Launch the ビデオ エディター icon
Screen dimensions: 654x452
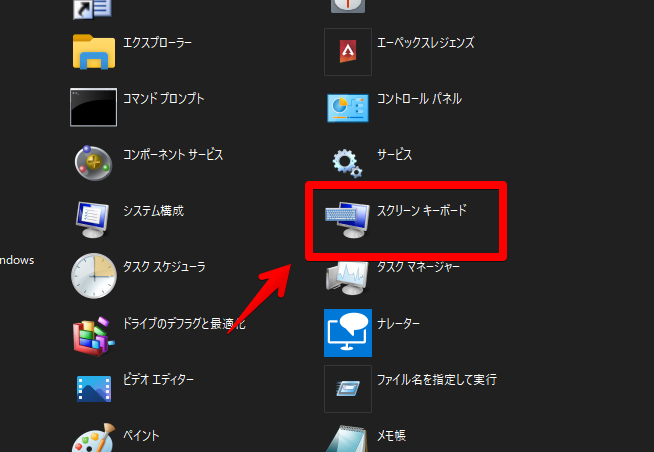[x=94, y=389]
